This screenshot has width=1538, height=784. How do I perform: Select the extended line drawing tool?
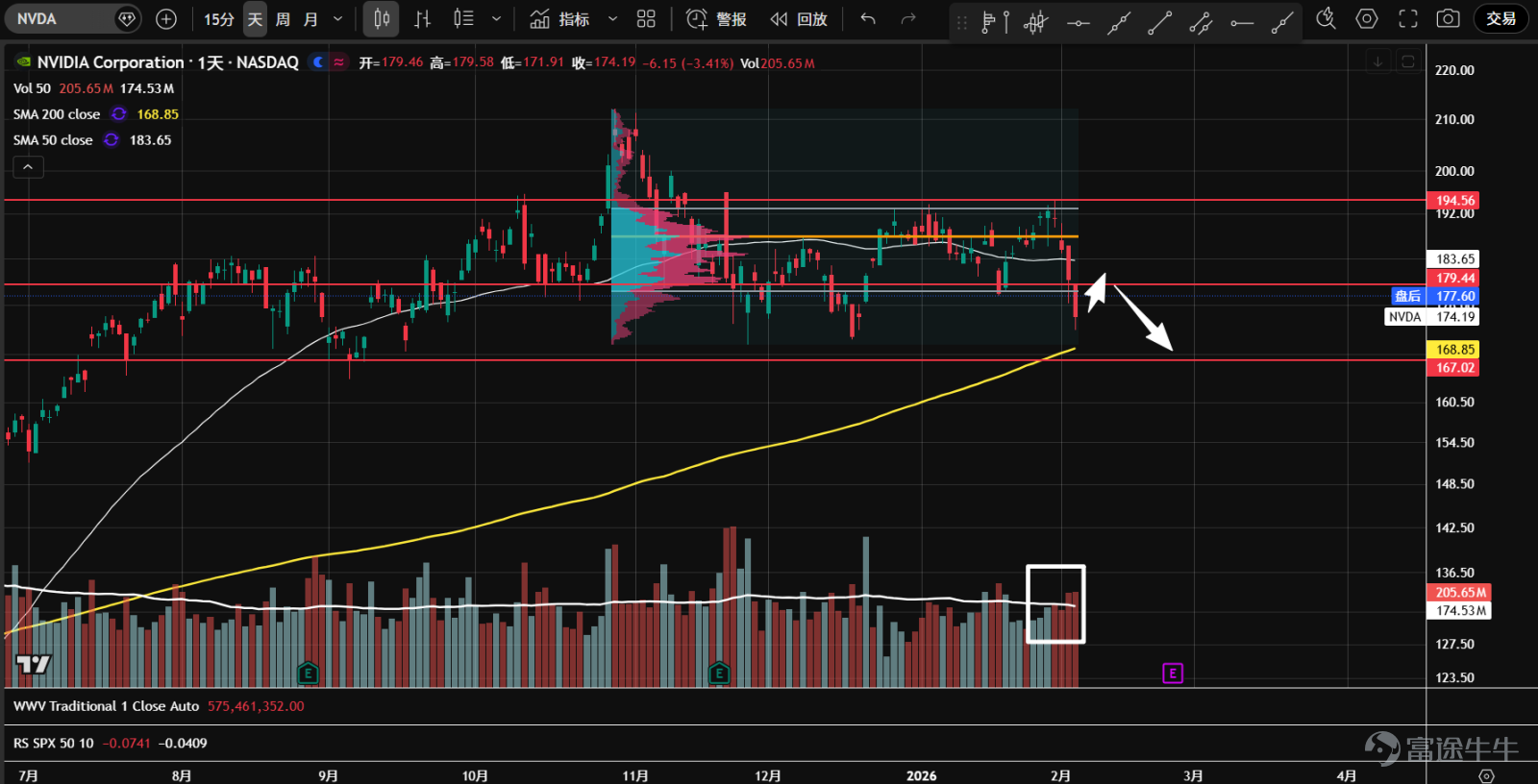pos(1118,22)
